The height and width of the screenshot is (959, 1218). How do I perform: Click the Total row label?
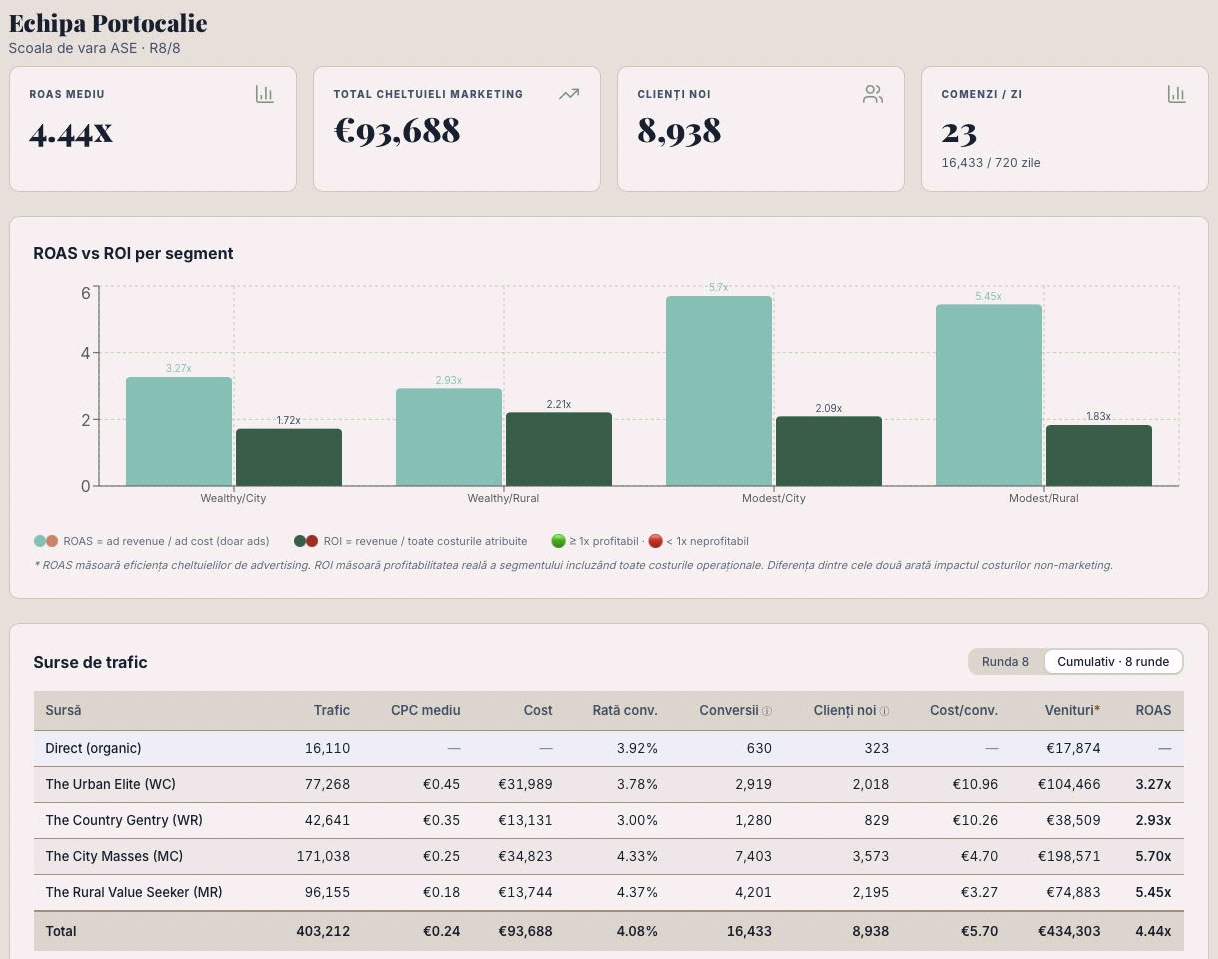tap(61, 931)
